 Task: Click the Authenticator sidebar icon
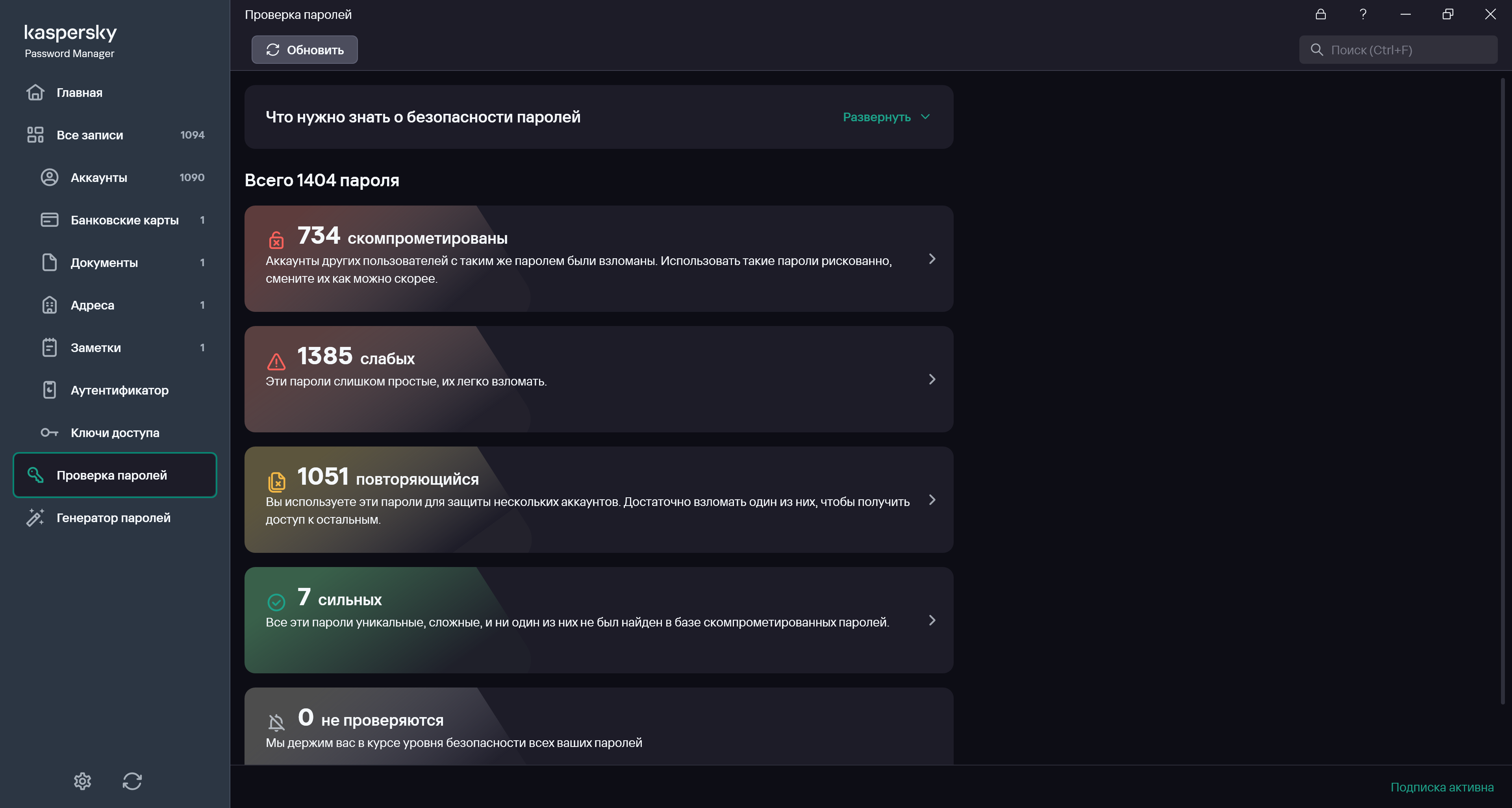point(50,390)
